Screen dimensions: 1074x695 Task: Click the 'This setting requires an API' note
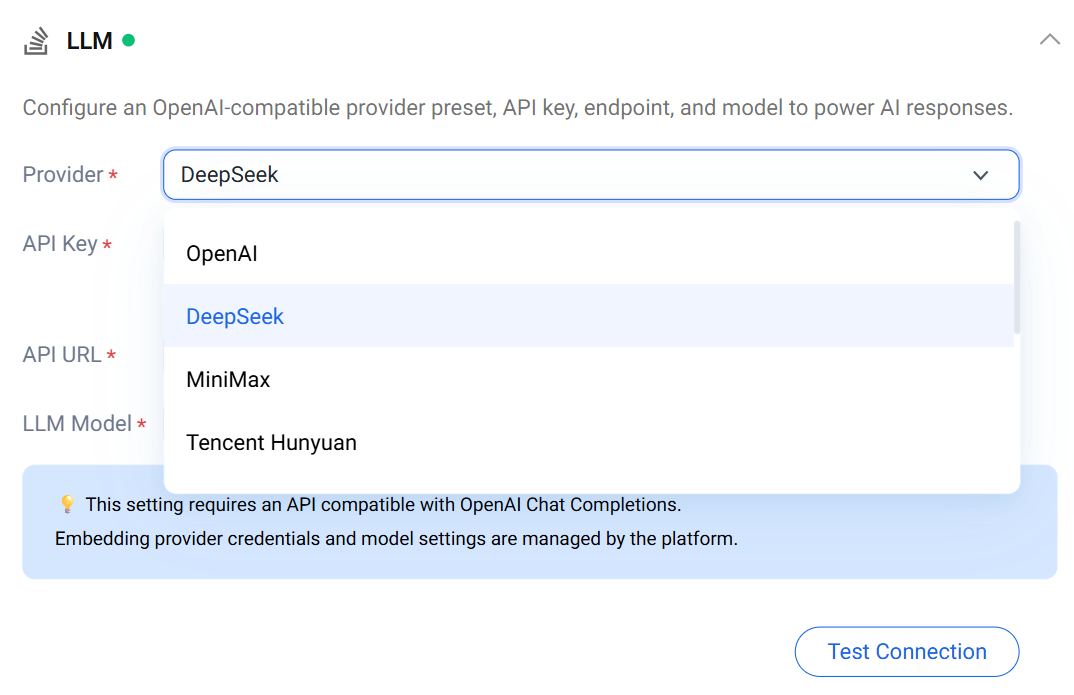click(x=383, y=505)
